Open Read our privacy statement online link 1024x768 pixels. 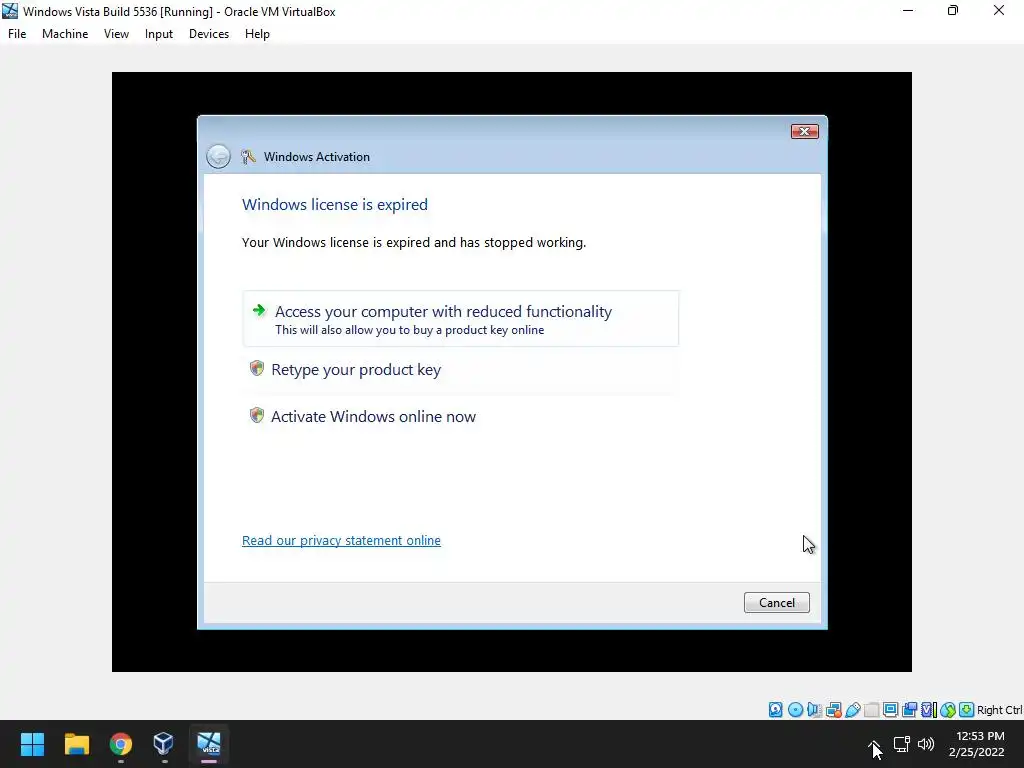341,540
